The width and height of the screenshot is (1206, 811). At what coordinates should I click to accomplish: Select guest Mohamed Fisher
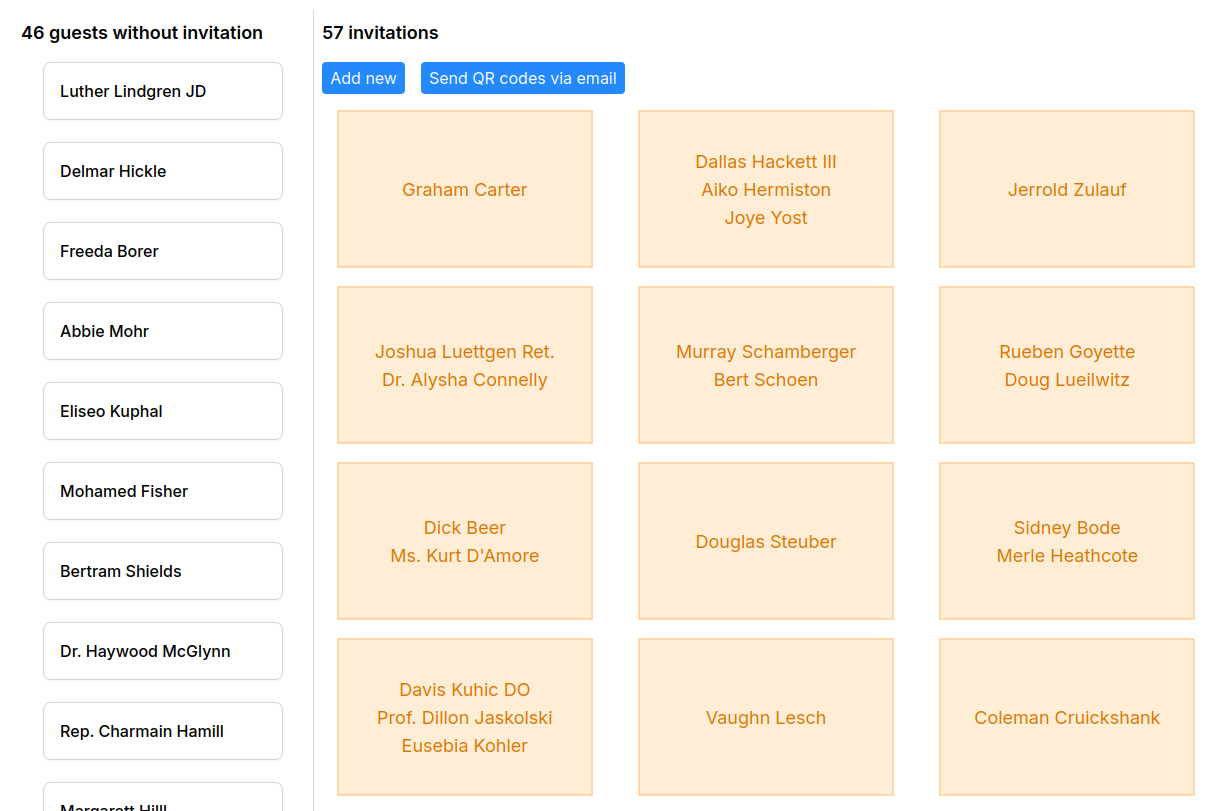coord(162,491)
